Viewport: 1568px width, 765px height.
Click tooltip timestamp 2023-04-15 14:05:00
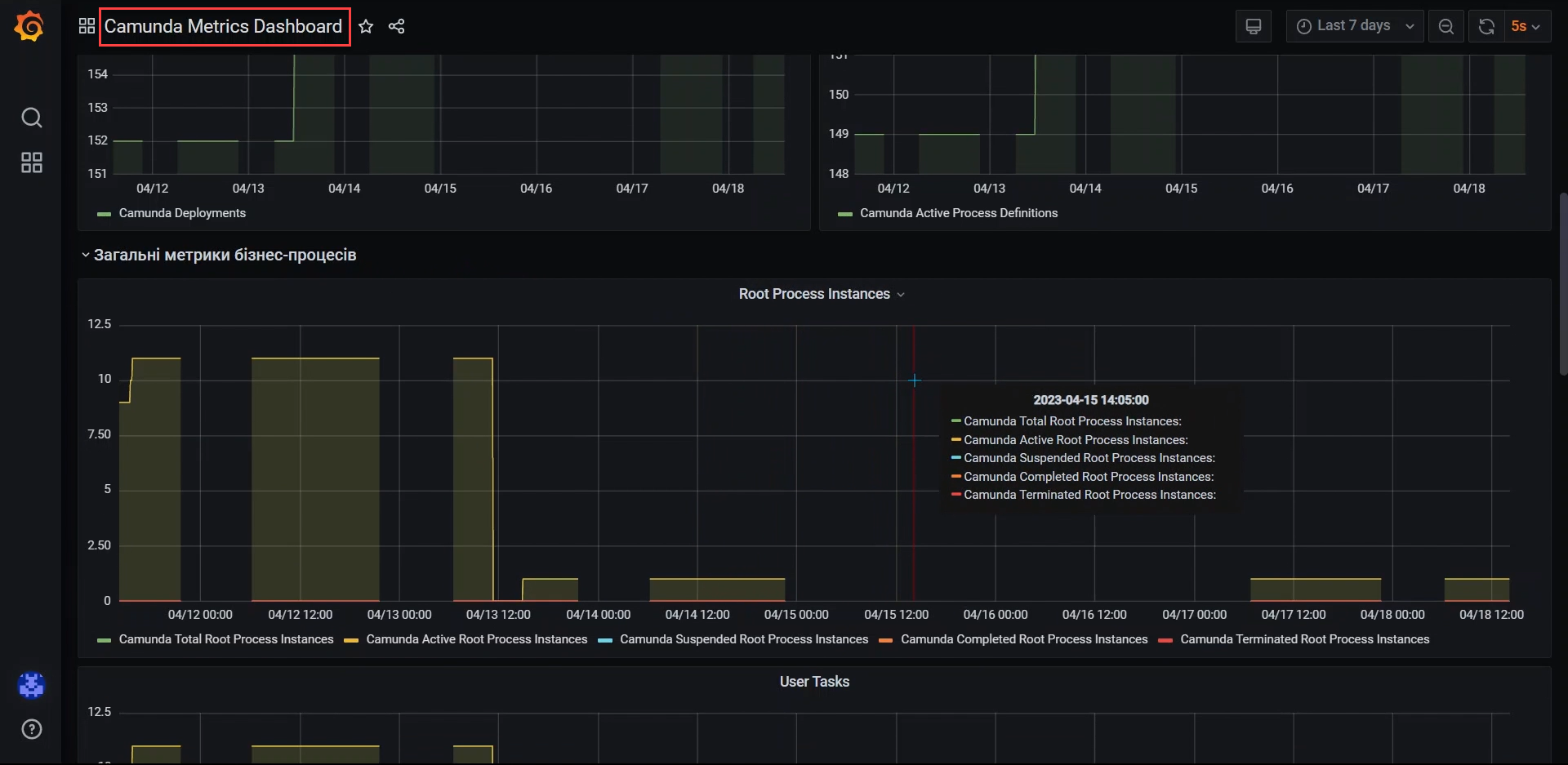(1091, 400)
